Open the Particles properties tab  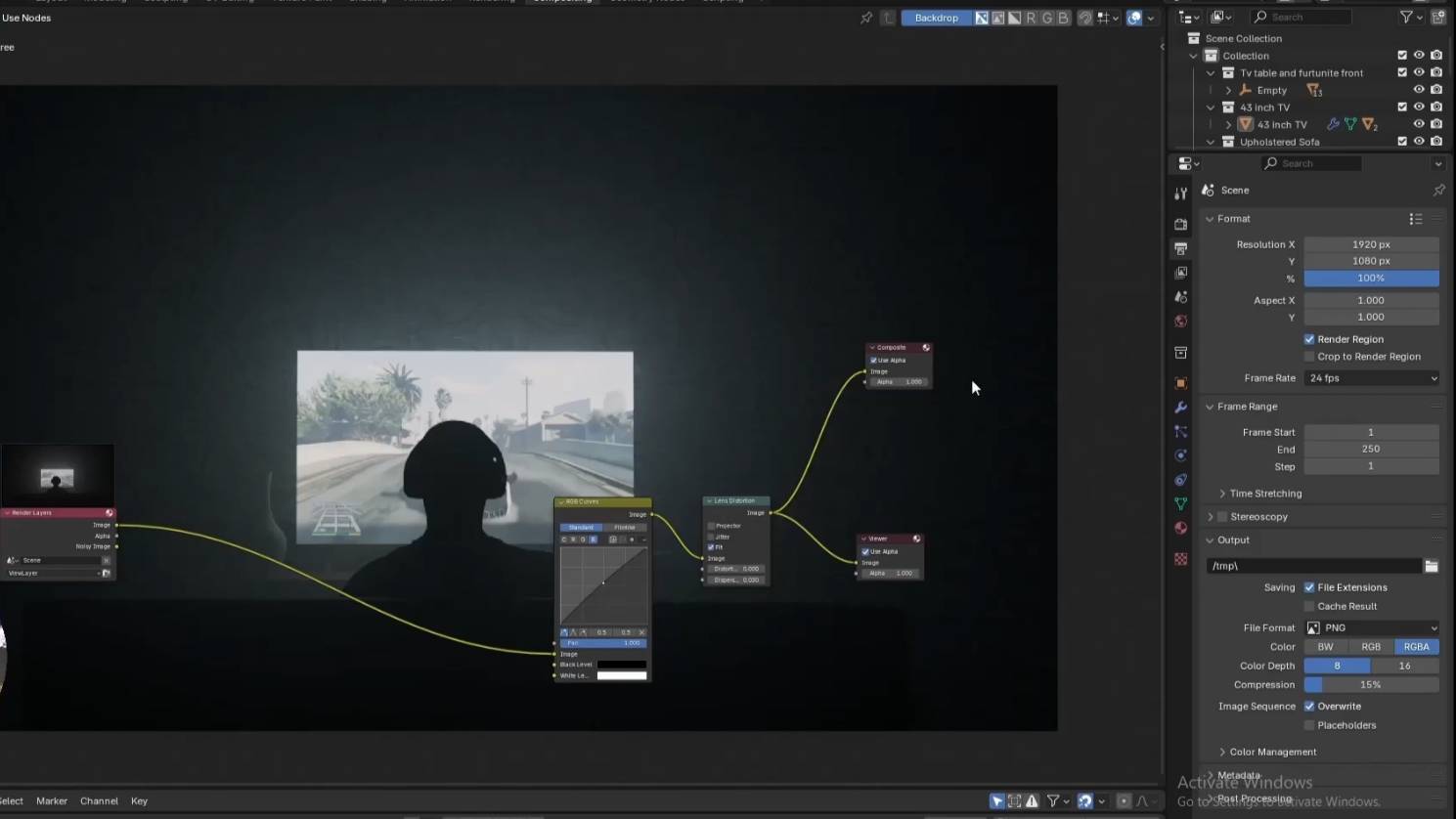(x=1181, y=431)
